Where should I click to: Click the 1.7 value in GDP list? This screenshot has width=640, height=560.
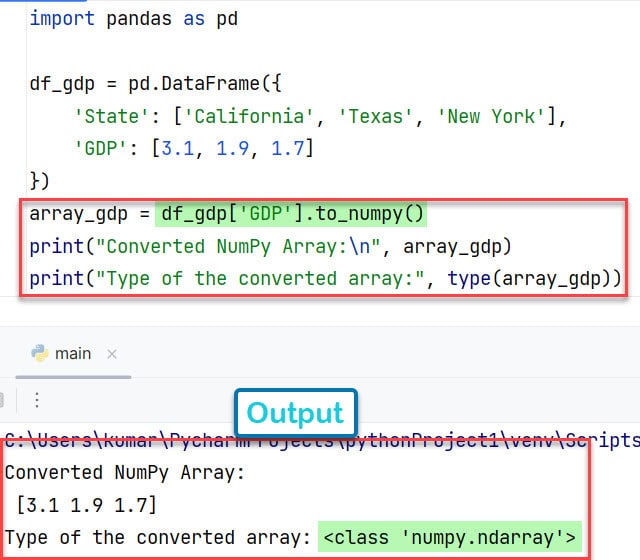pyautogui.click(x=287, y=148)
